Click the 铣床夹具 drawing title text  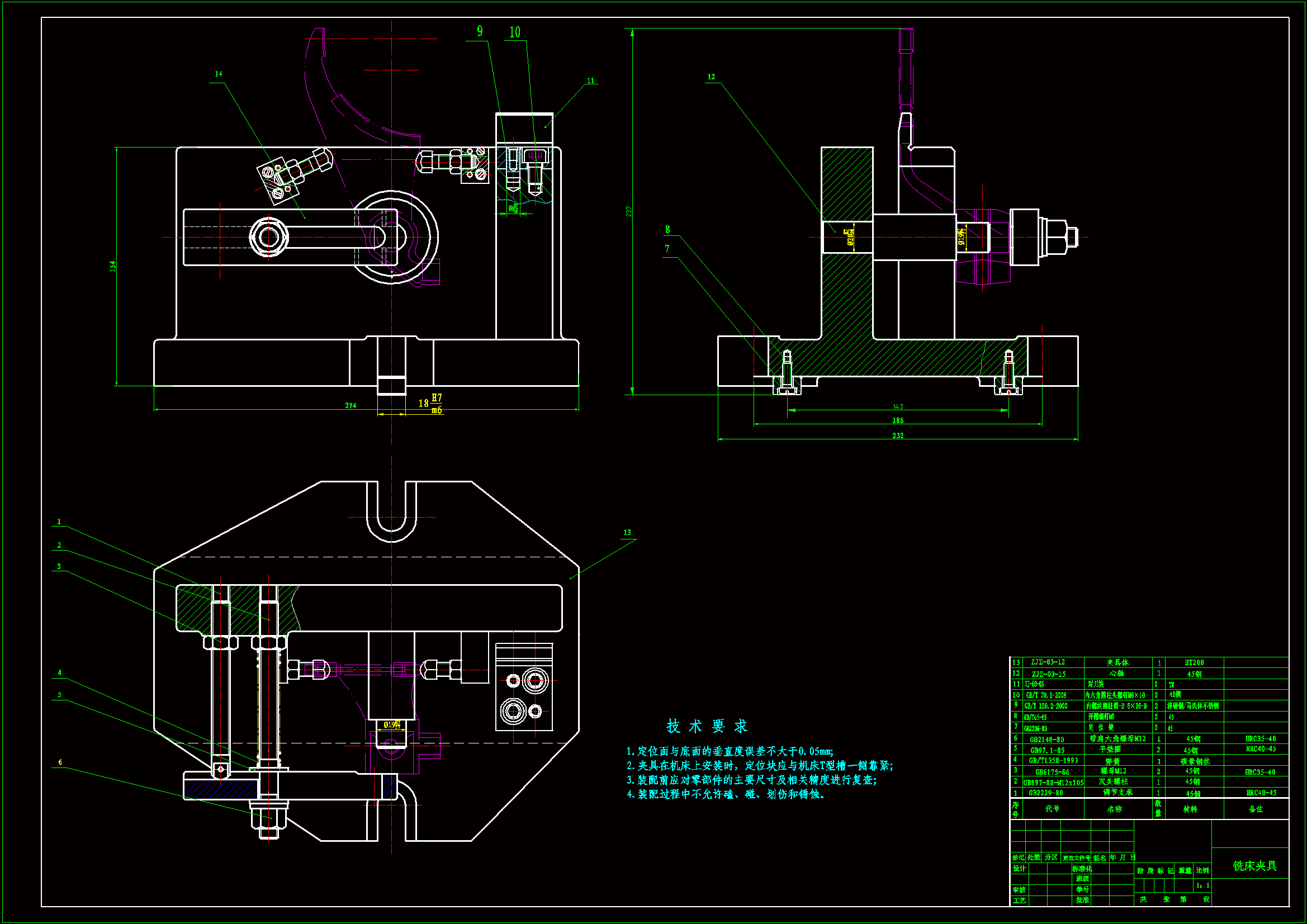[x=1254, y=866]
